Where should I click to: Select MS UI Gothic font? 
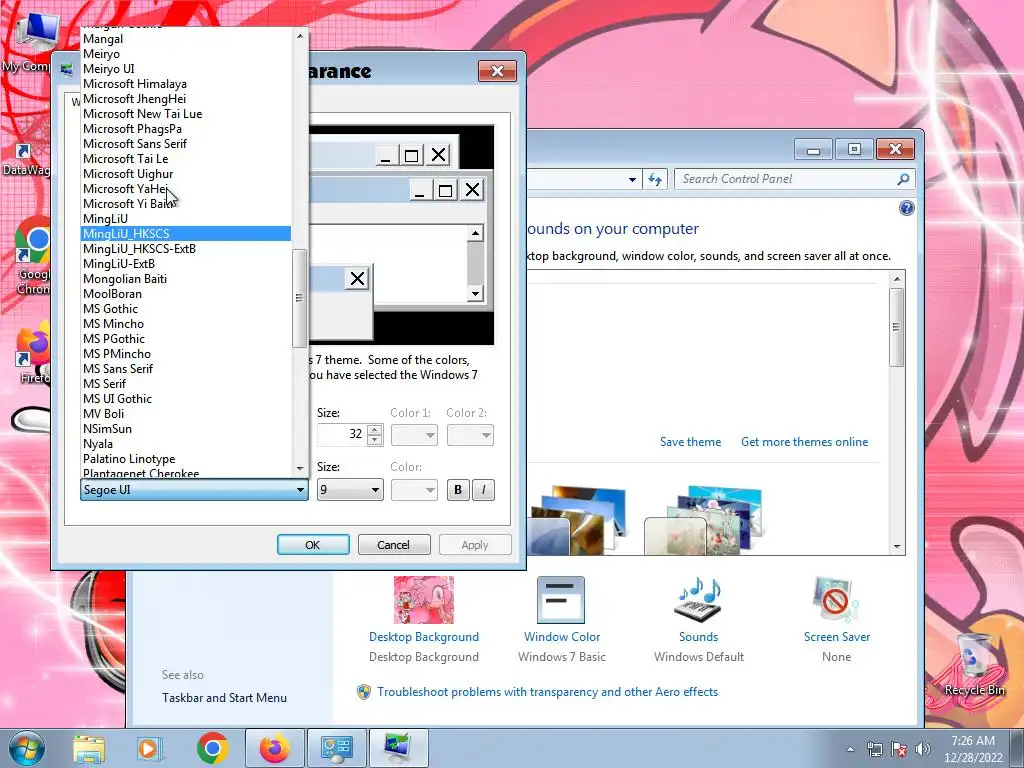[186, 399]
